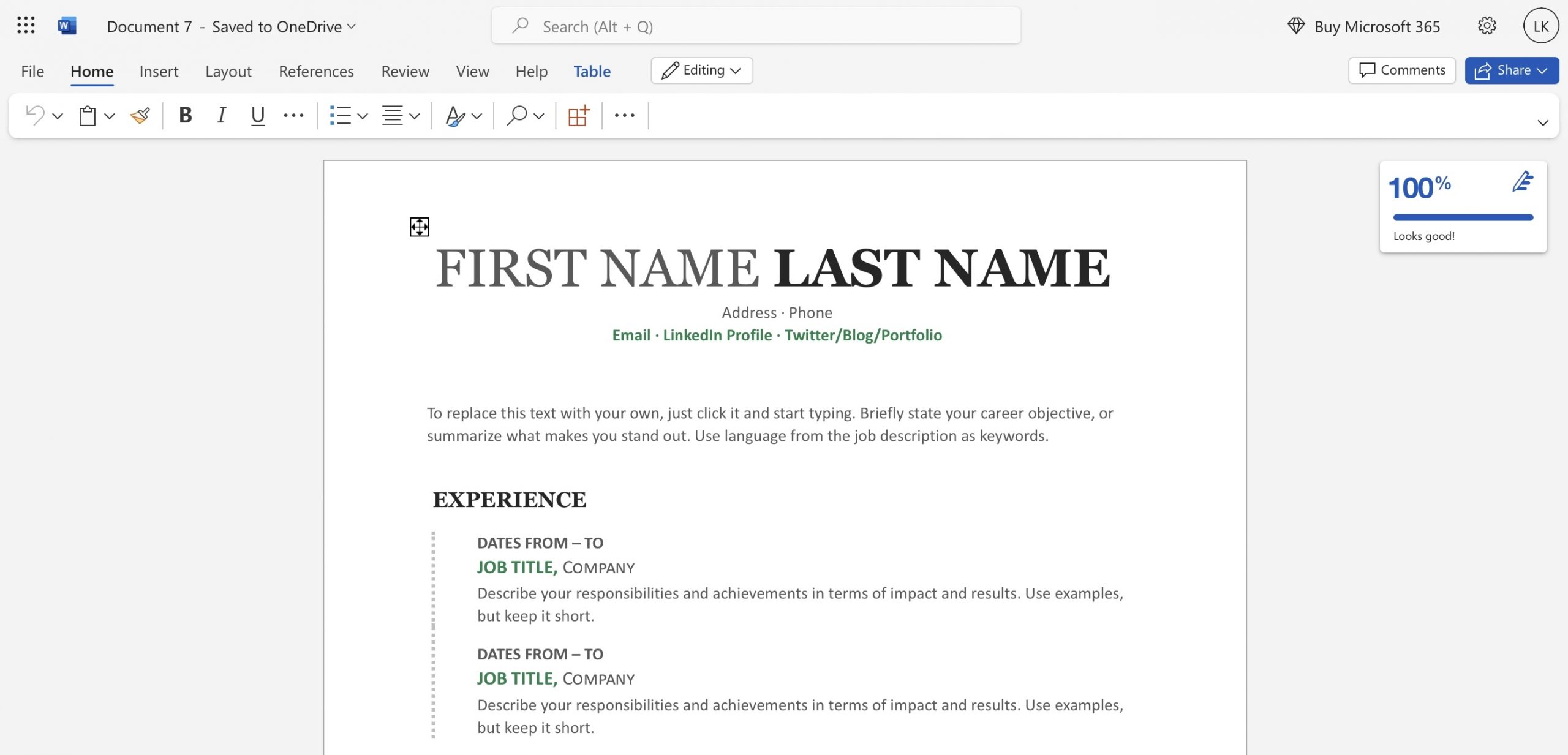Click the Insert table icon
Screen dimensions: 1568x755
point(578,115)
